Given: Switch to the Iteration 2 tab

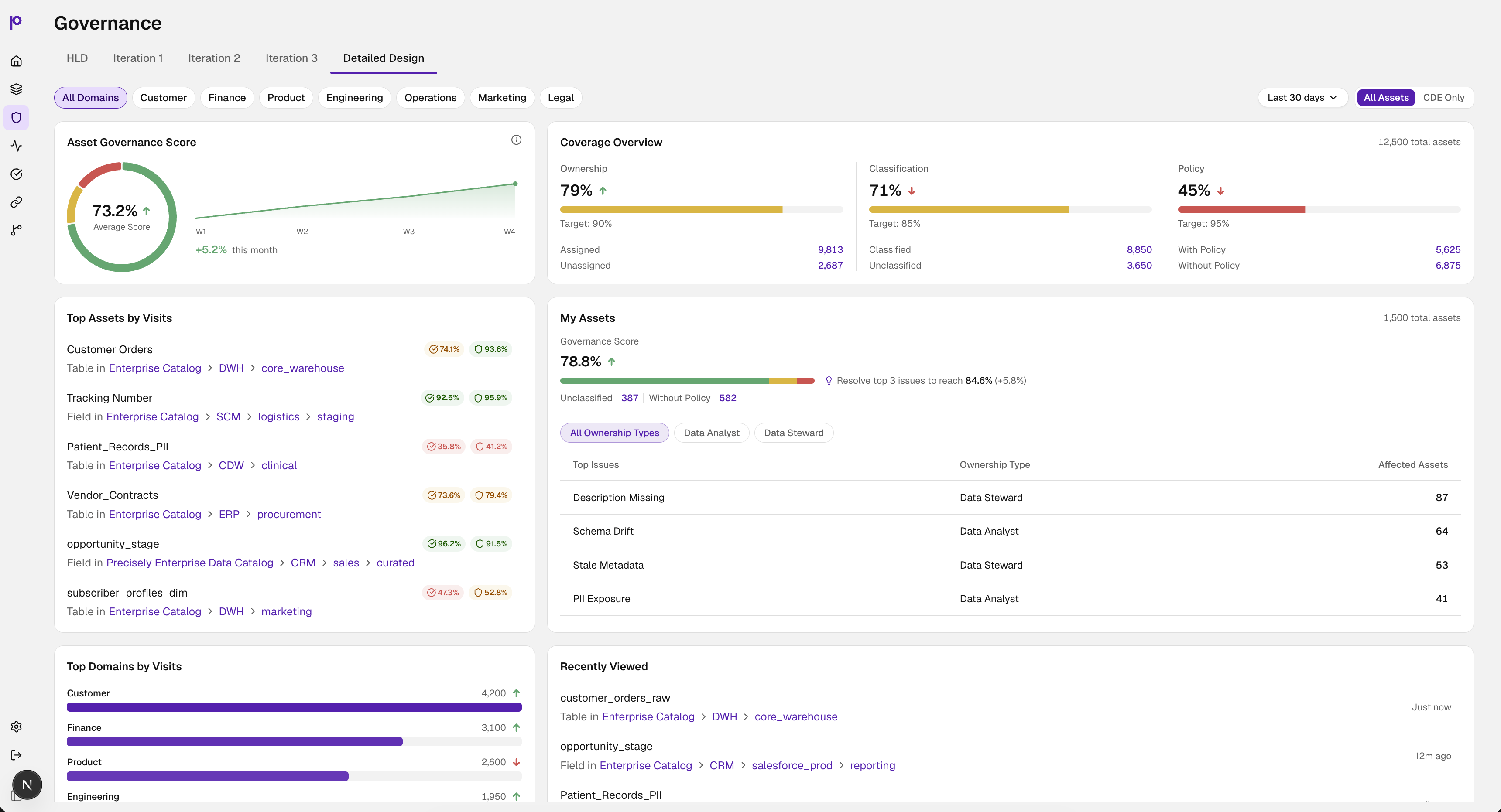Looking at the screenshot, I should (214, 58).
